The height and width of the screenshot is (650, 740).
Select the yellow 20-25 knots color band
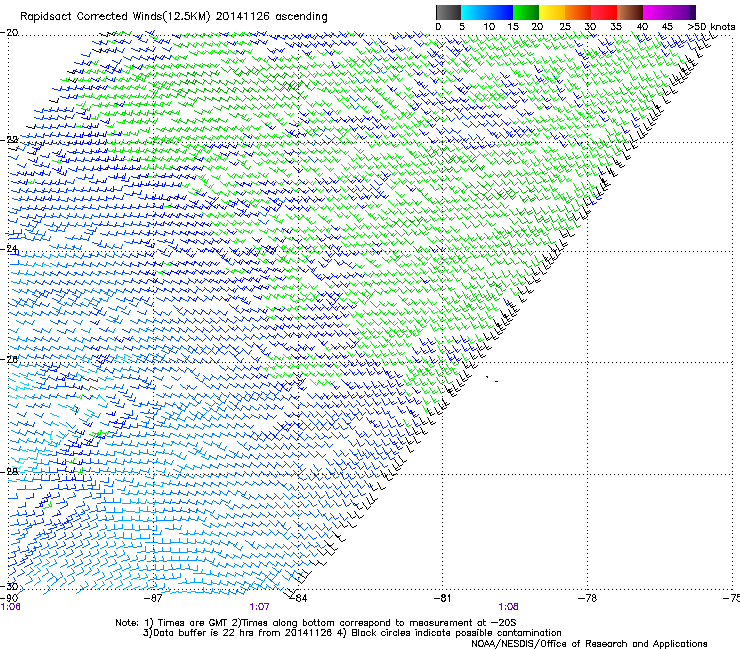coord(552,12)
